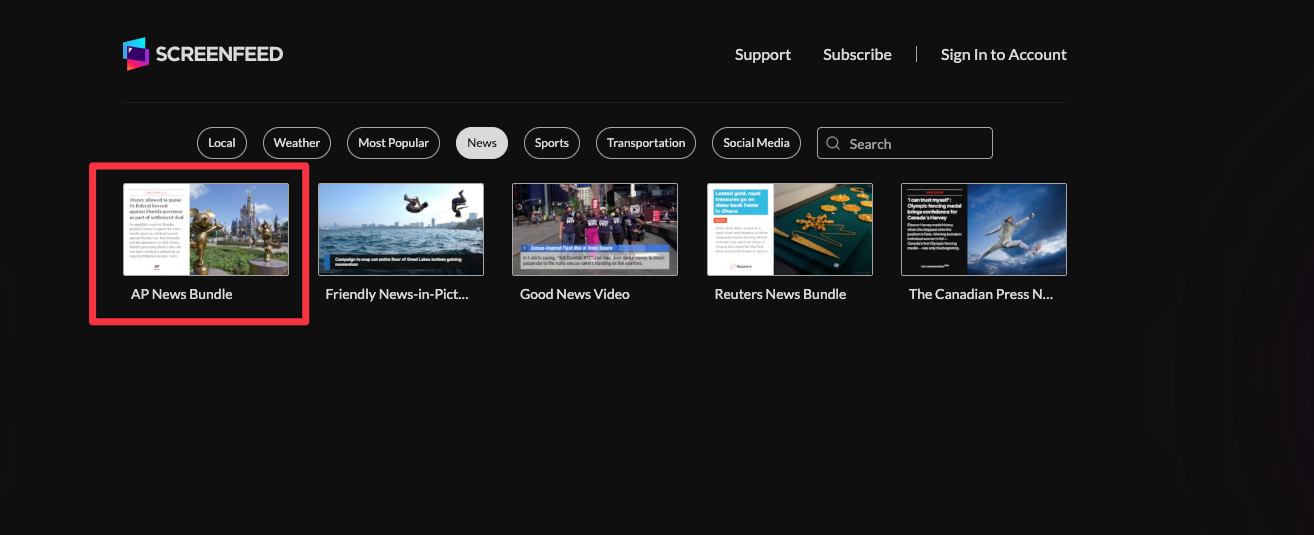The image size is (1314, 535).
Task: Open the Transportation category
Action: click(x=646, y=143)
